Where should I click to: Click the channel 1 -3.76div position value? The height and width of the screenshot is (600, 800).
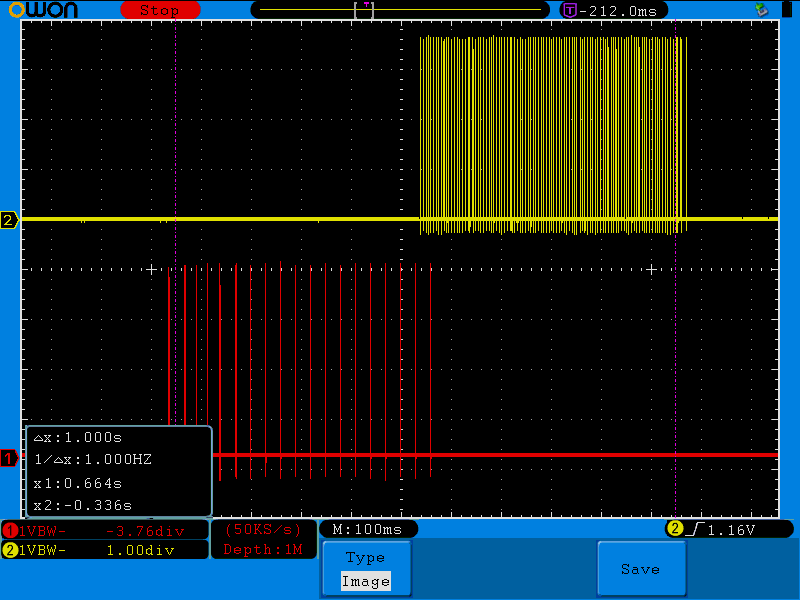(x=145, y=532)
